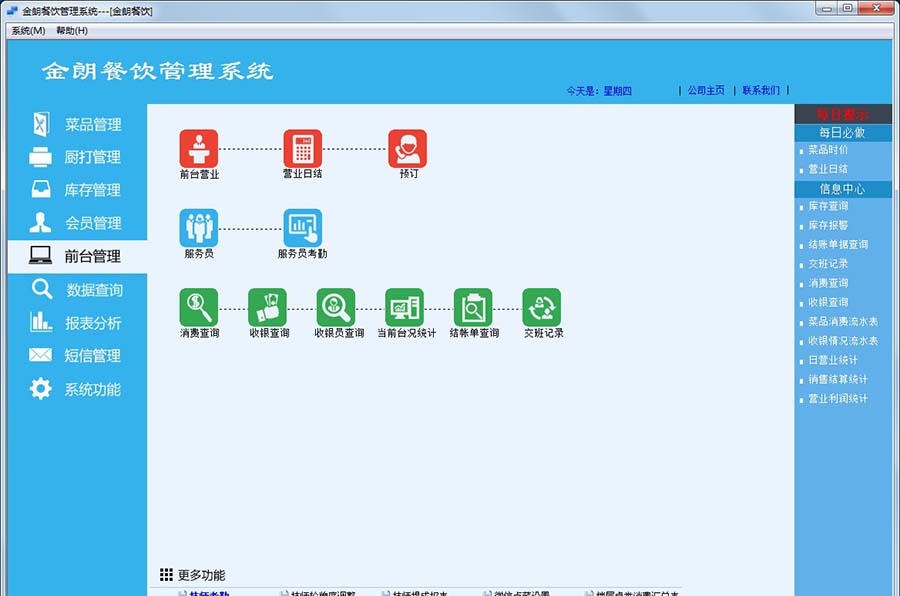Open the 前台营业 front desk operation icon

click(198, 147)
